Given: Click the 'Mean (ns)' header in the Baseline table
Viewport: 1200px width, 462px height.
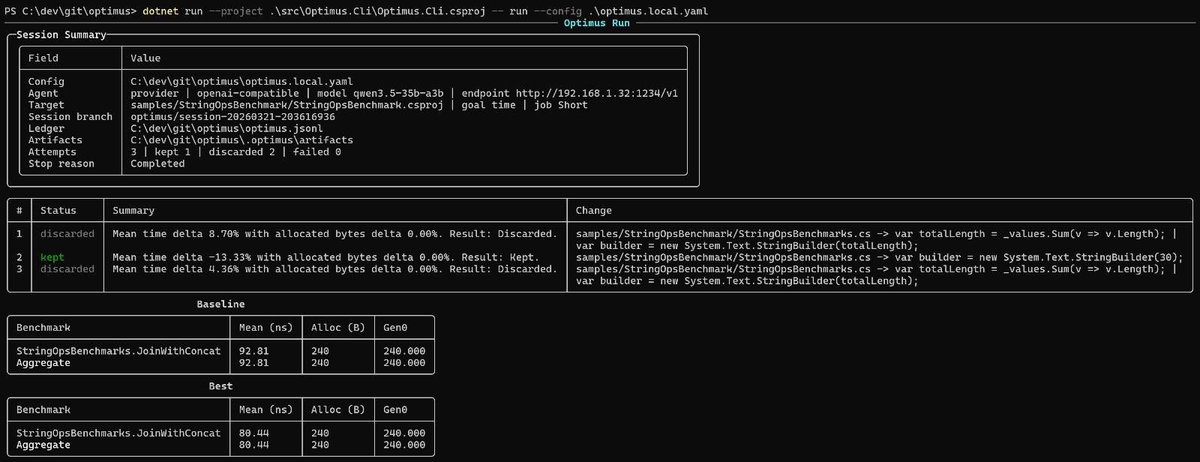Looking at the screenshot, I should click(266, 327).
